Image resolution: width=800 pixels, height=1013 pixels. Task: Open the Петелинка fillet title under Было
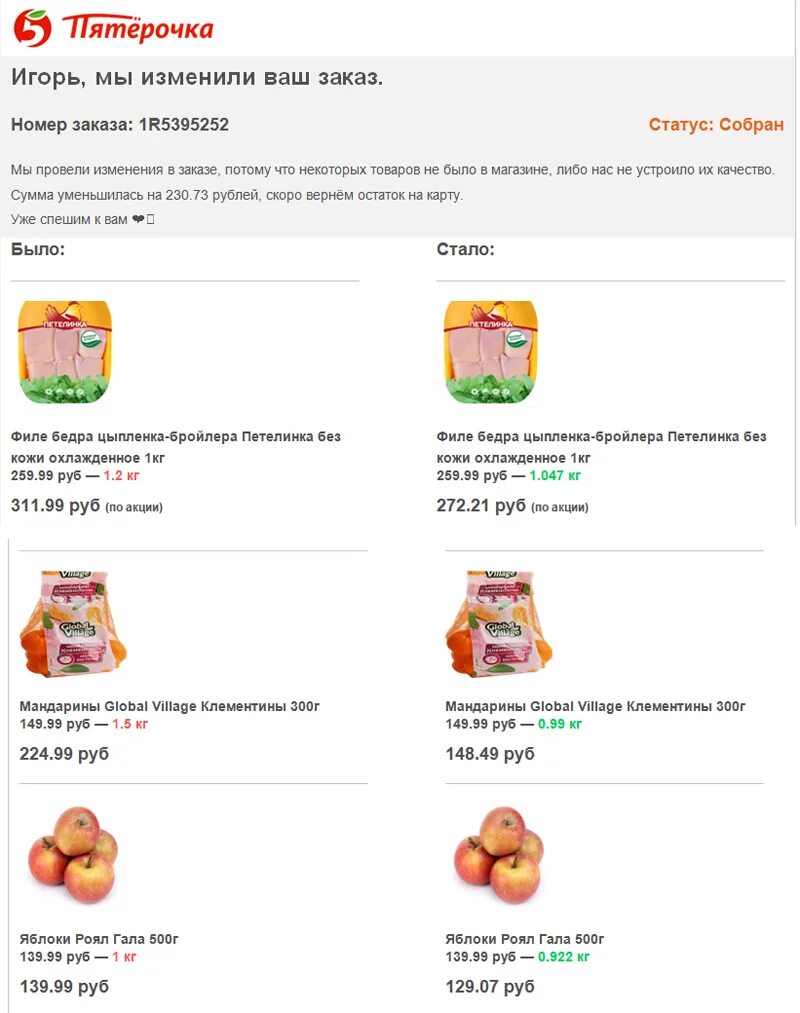(x=176, y=447)
